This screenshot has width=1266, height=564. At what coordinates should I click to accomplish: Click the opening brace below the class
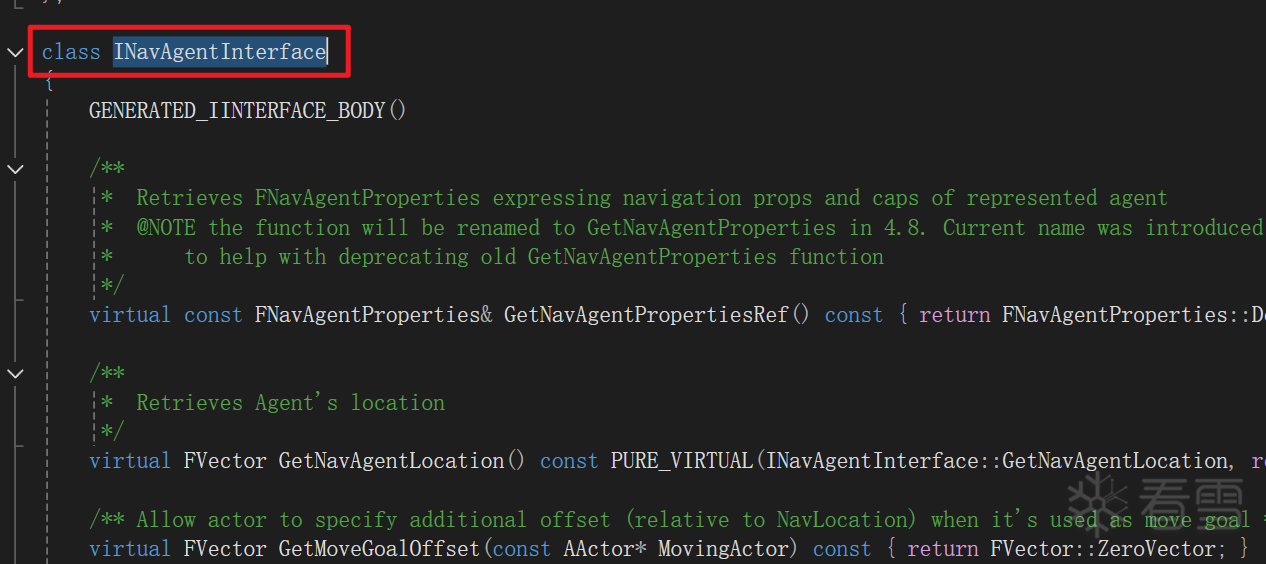(49, 83)
